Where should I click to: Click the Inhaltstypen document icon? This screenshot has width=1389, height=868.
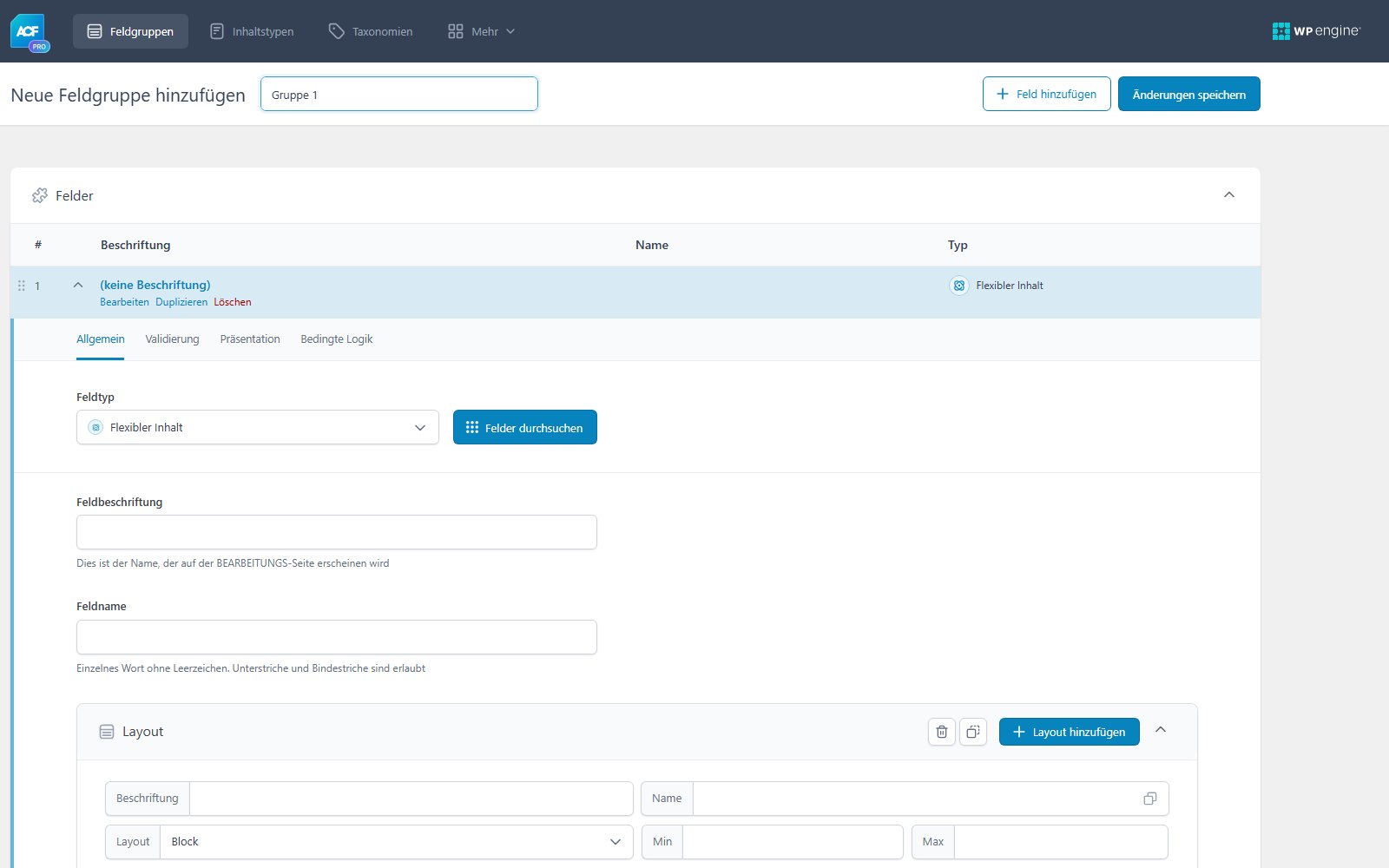(217, 31)
